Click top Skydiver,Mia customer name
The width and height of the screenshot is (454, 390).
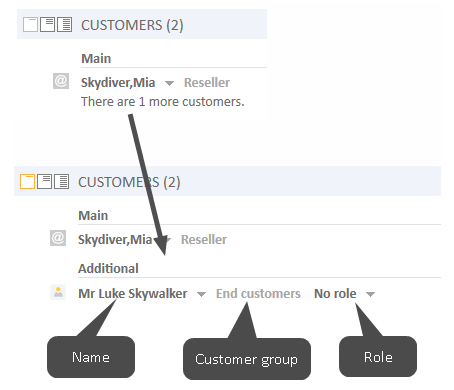pos(118,83)
